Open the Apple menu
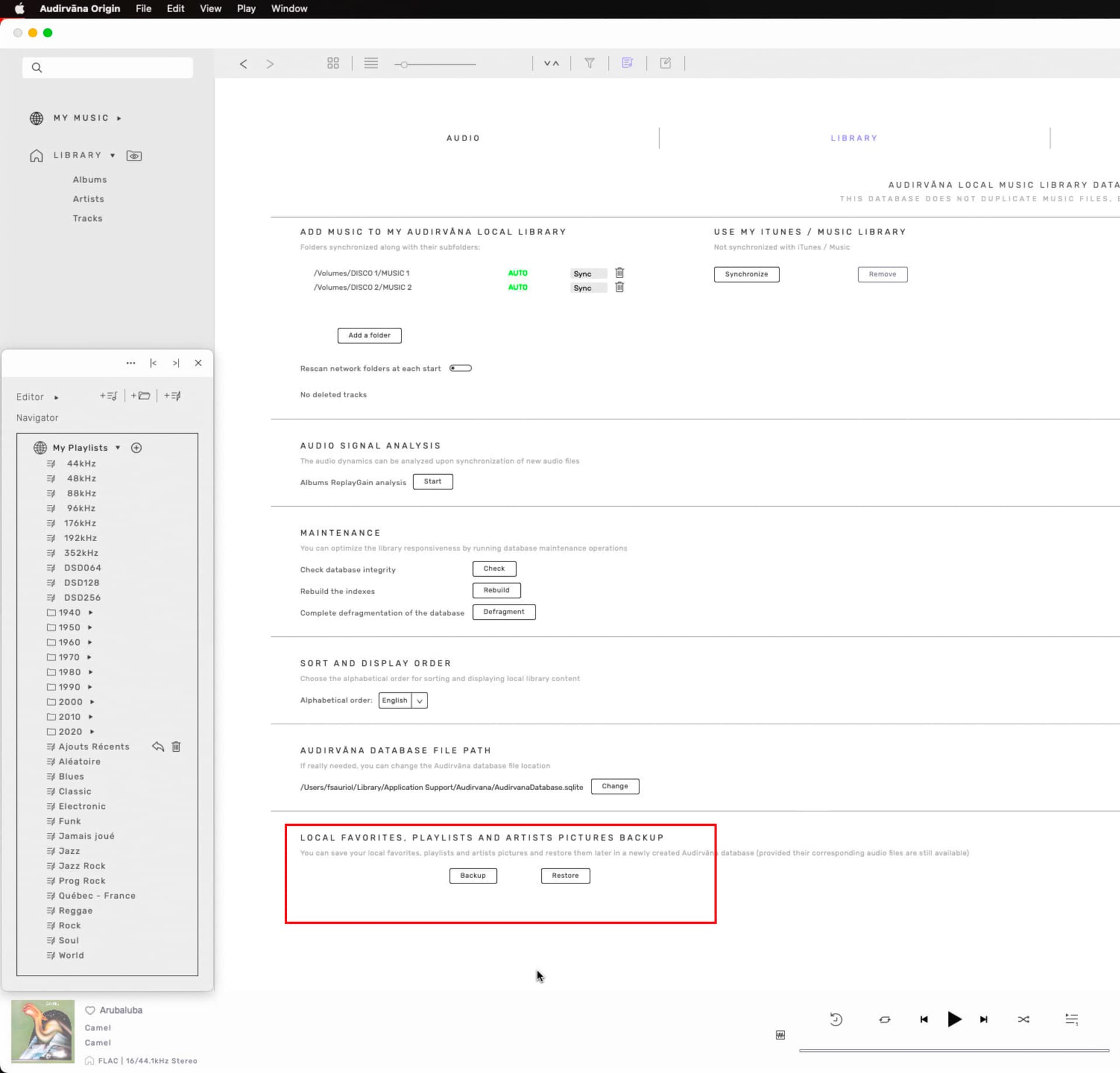Viewport: 1120px width, 1073px height. pyautogui.click(x=19, y=9)
